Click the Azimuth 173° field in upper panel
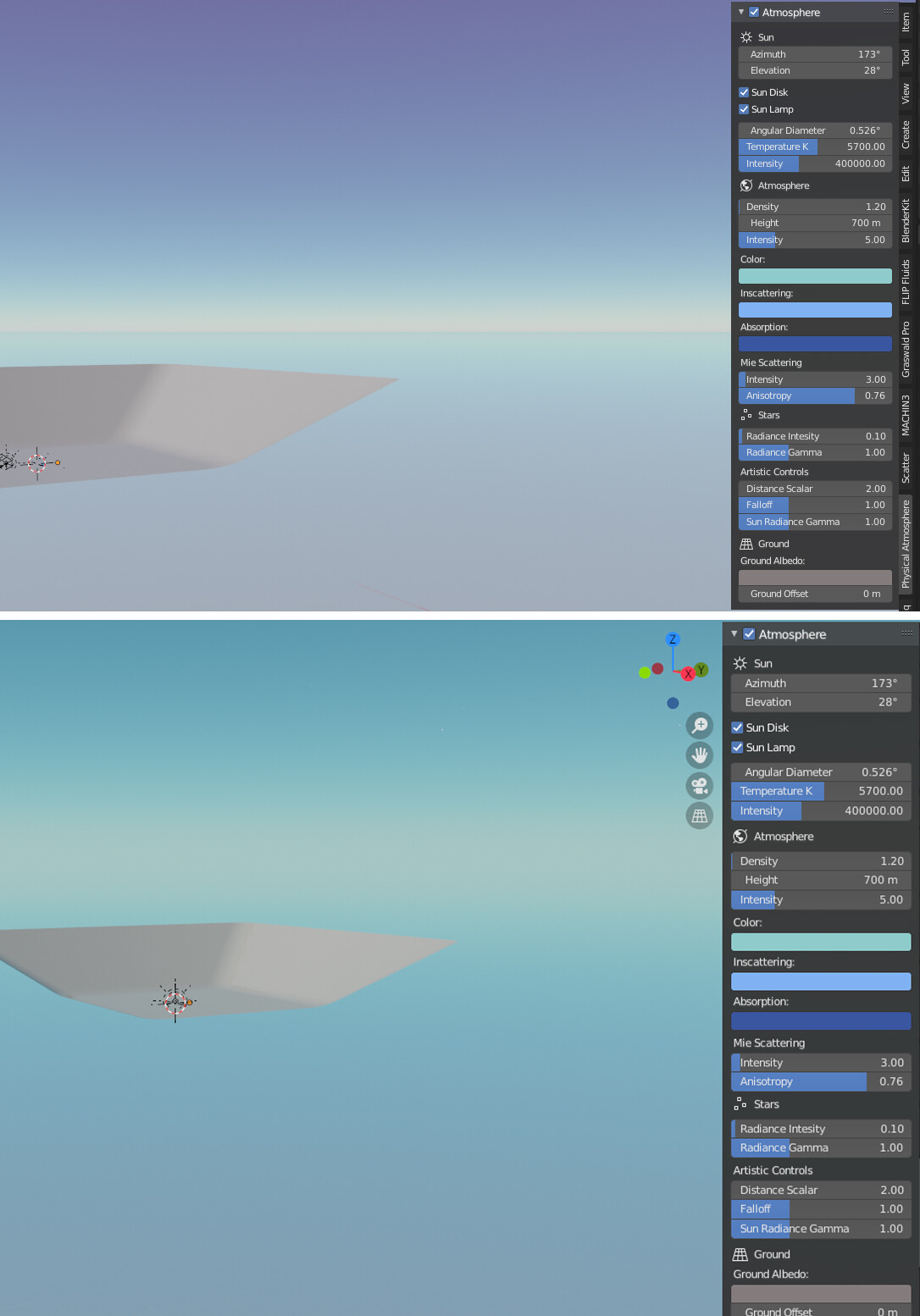920x1316 pixels. click(815, 54)
